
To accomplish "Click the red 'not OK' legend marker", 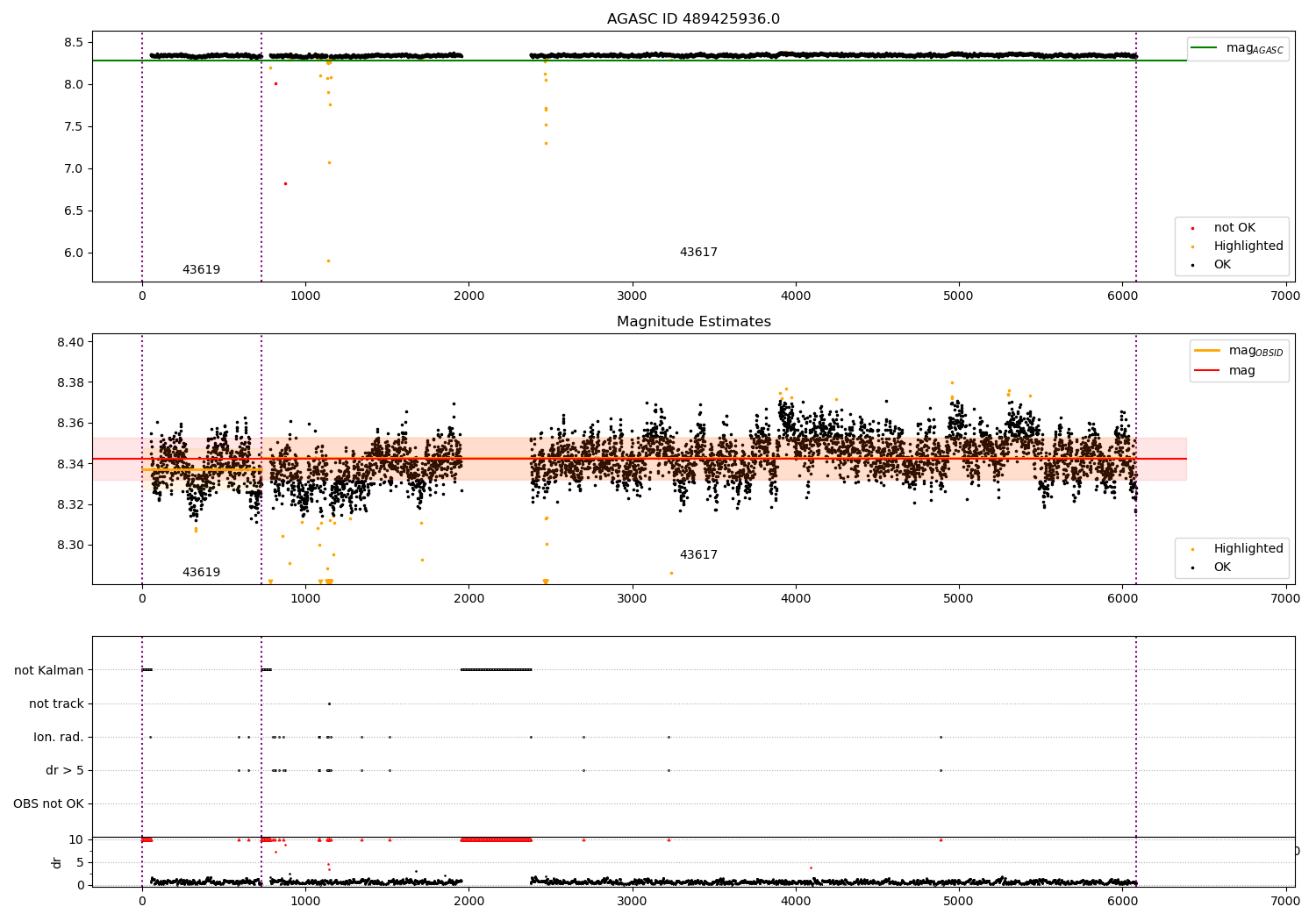I will click(1192, 228).
